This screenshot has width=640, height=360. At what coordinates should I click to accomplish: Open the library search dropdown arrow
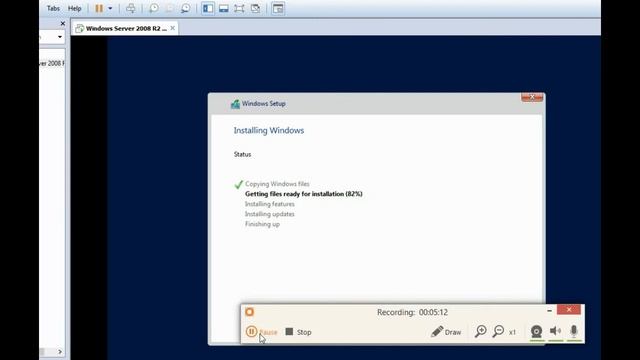click(60, 37)
